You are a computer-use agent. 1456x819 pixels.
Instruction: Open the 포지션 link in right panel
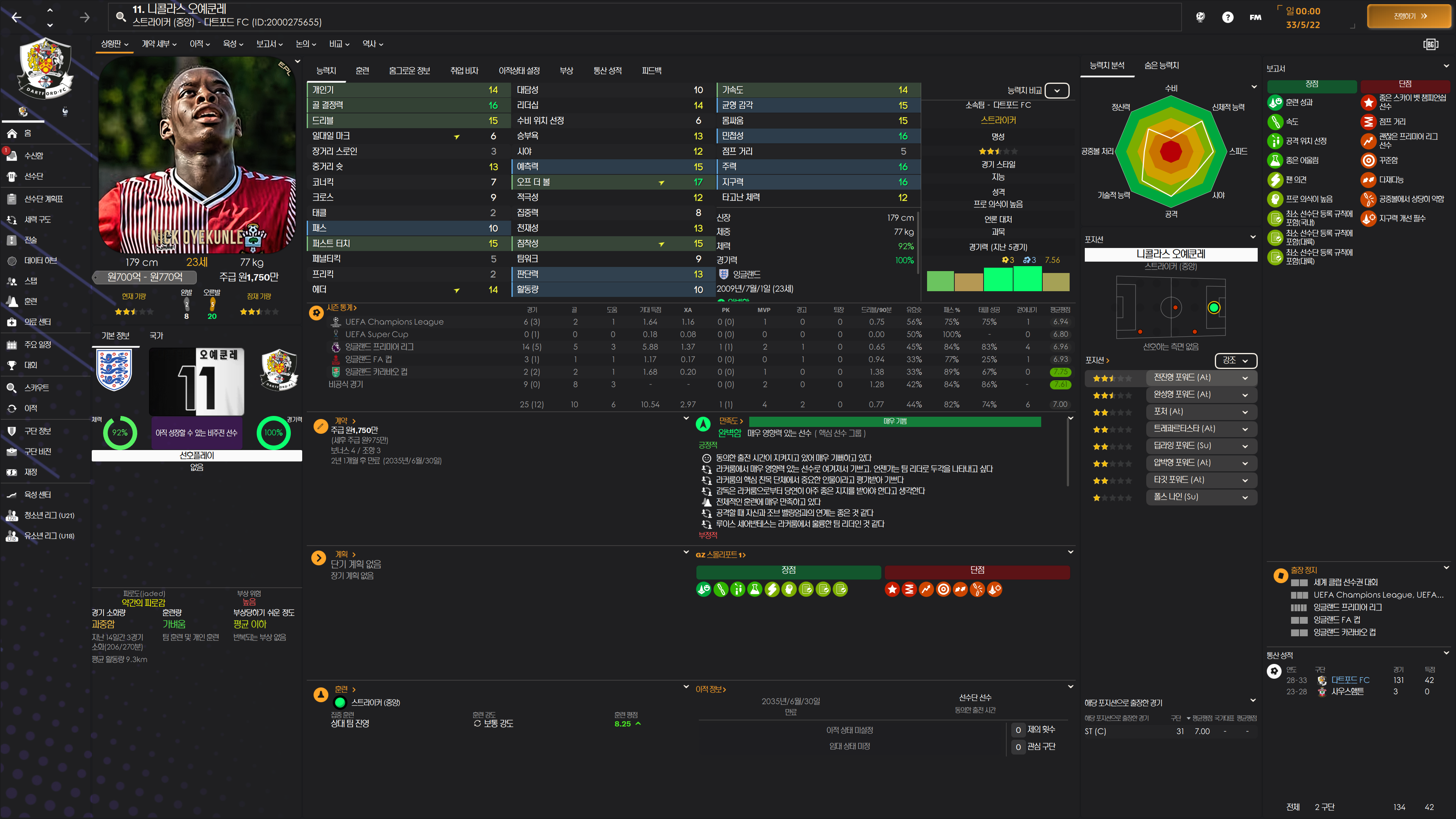pyautogui.click(x=1097, y=360)
